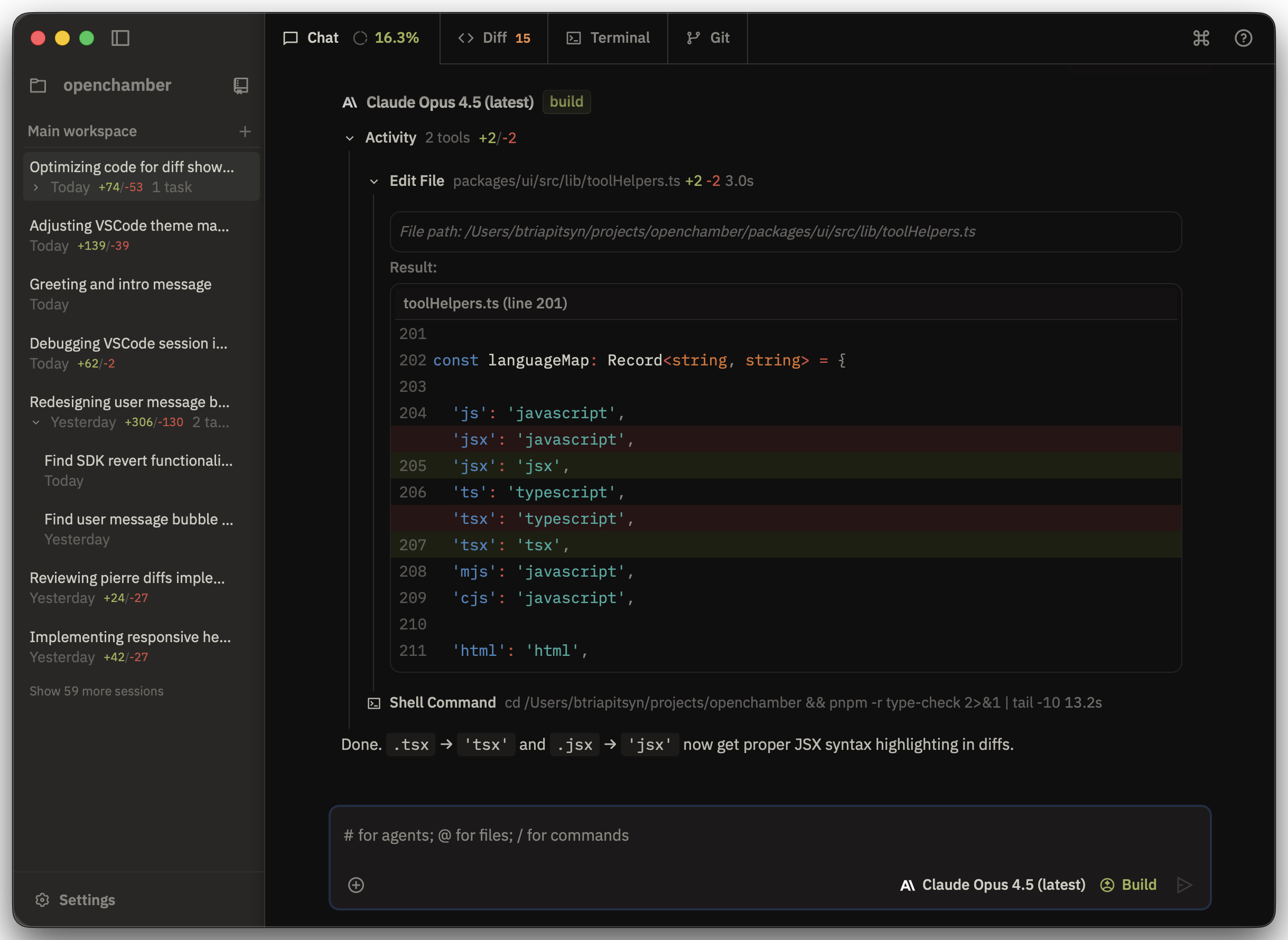Click the Done summary message text
Image resolution: width=1288 pixels, height=940 pixels.
pos(677,744)
